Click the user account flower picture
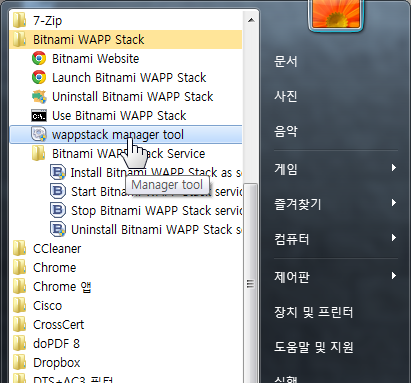 [x=336, y=14]
